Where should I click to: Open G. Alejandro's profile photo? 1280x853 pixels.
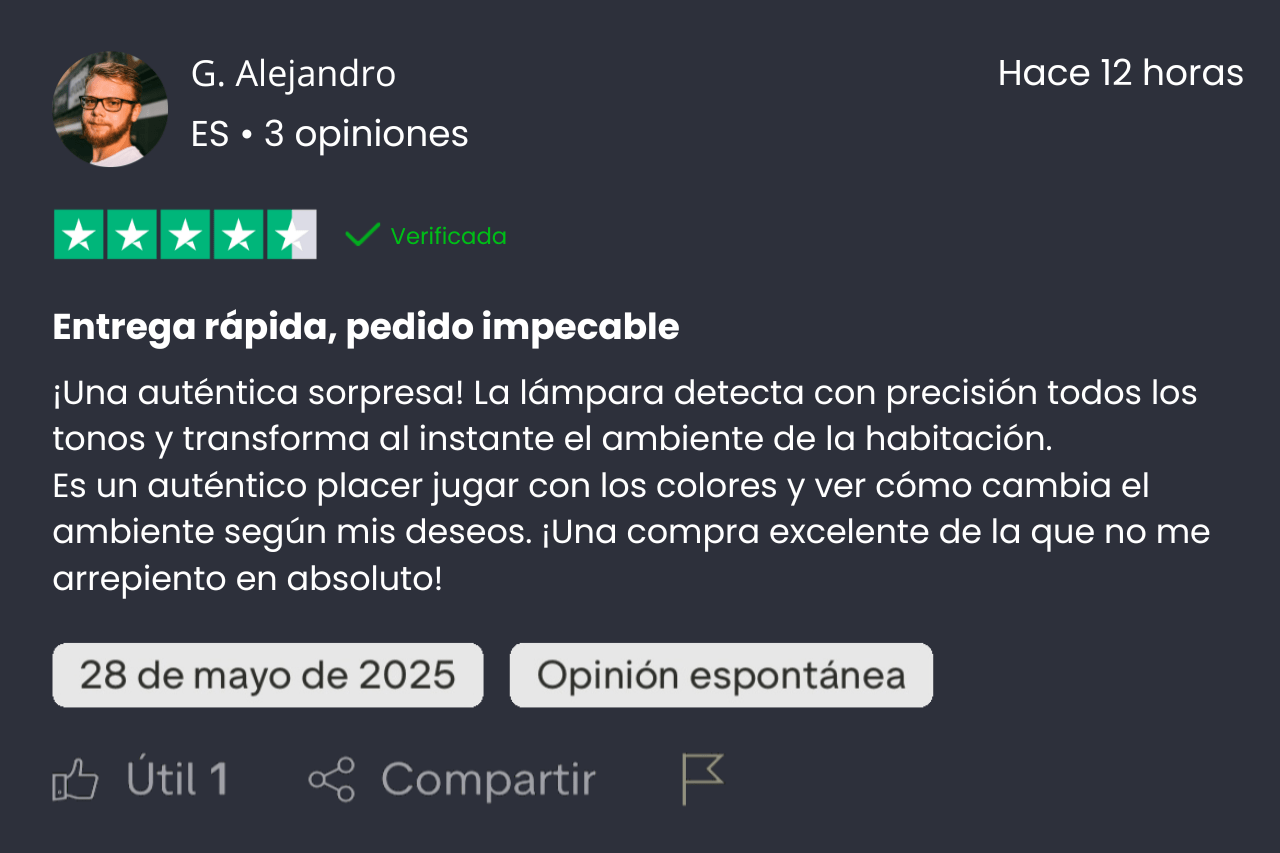[x=110, y=109]
